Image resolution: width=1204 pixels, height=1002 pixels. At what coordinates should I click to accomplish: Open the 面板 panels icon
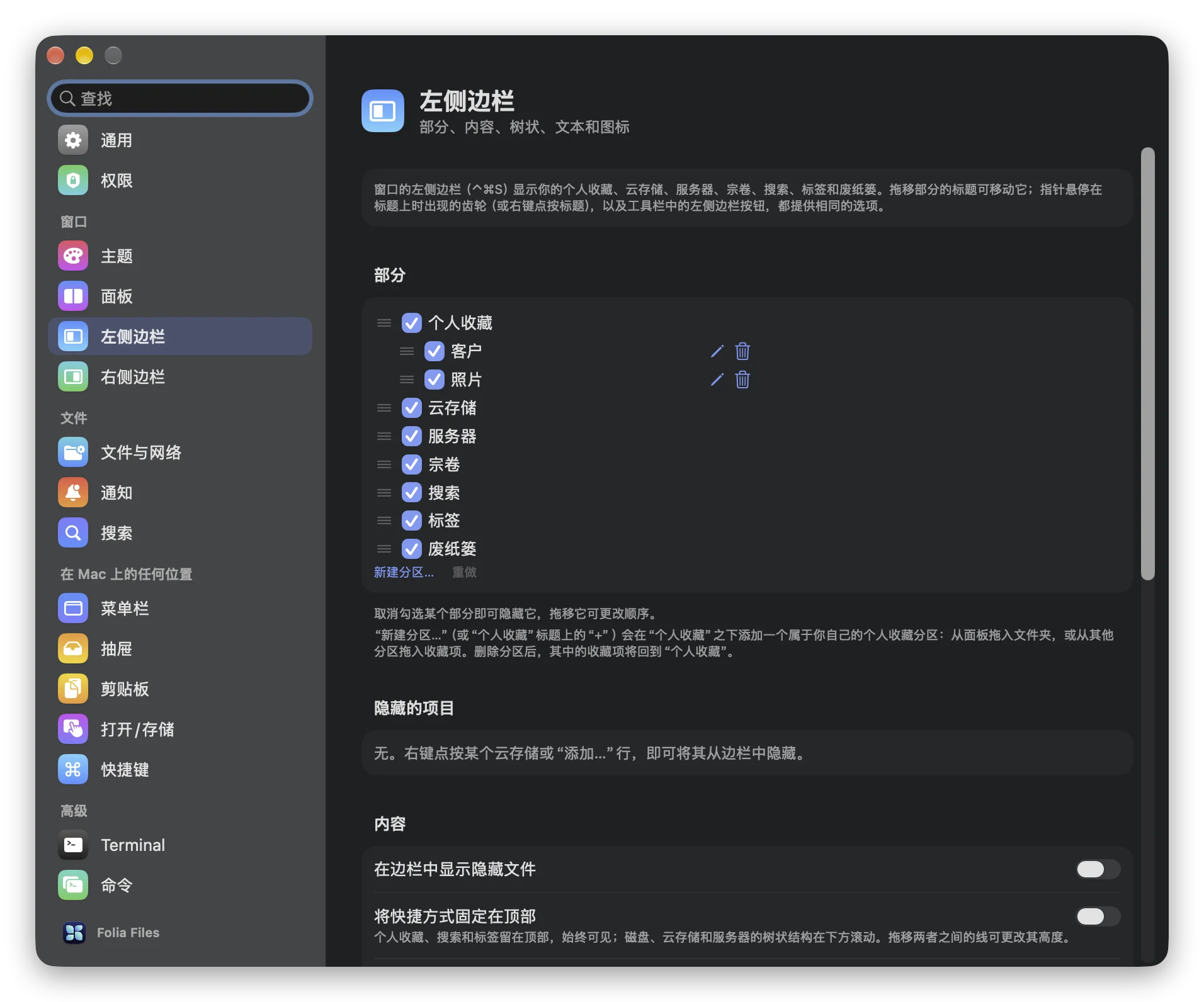tap(73, 296)
